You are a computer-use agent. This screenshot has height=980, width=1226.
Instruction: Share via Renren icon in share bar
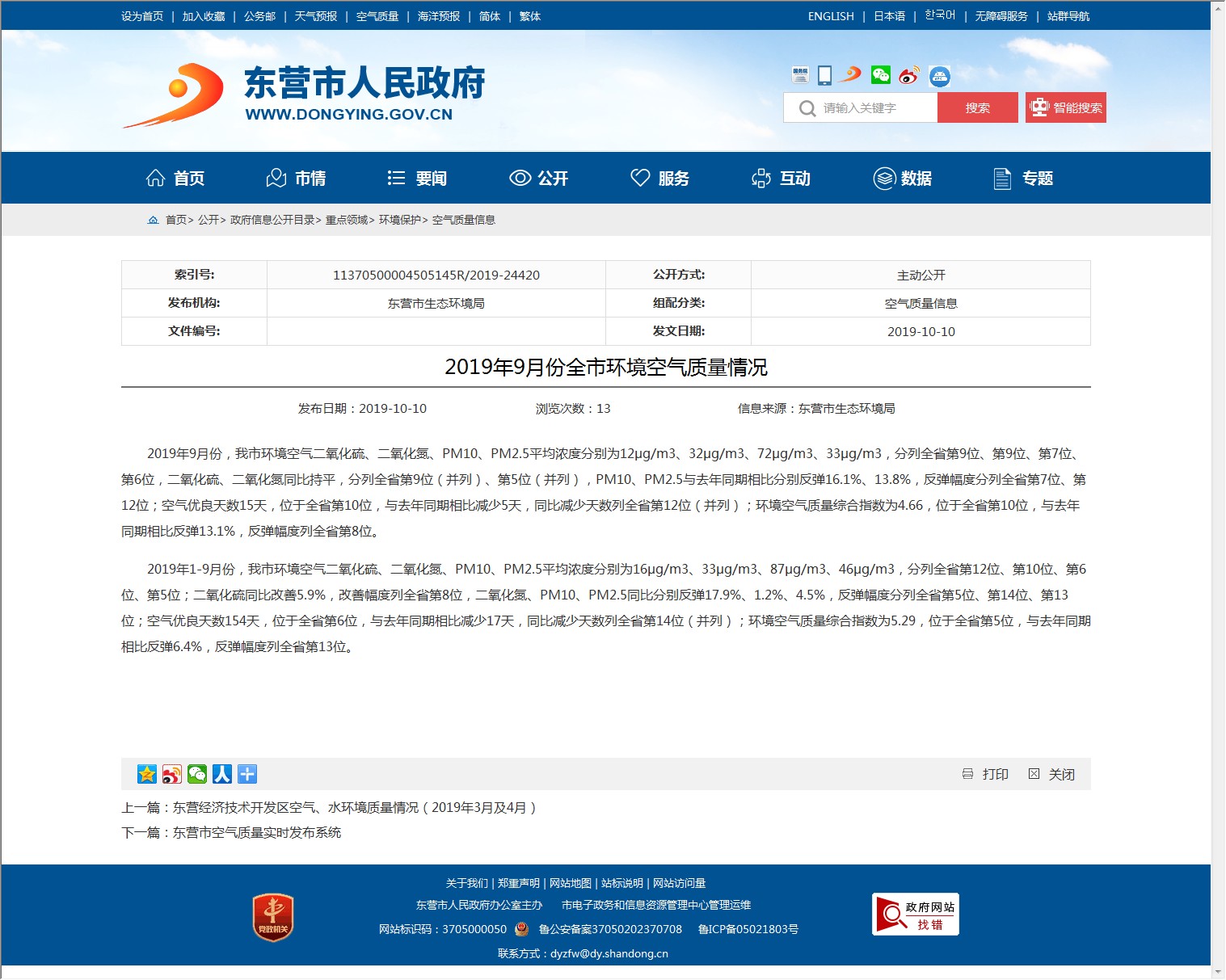point(222,774)
